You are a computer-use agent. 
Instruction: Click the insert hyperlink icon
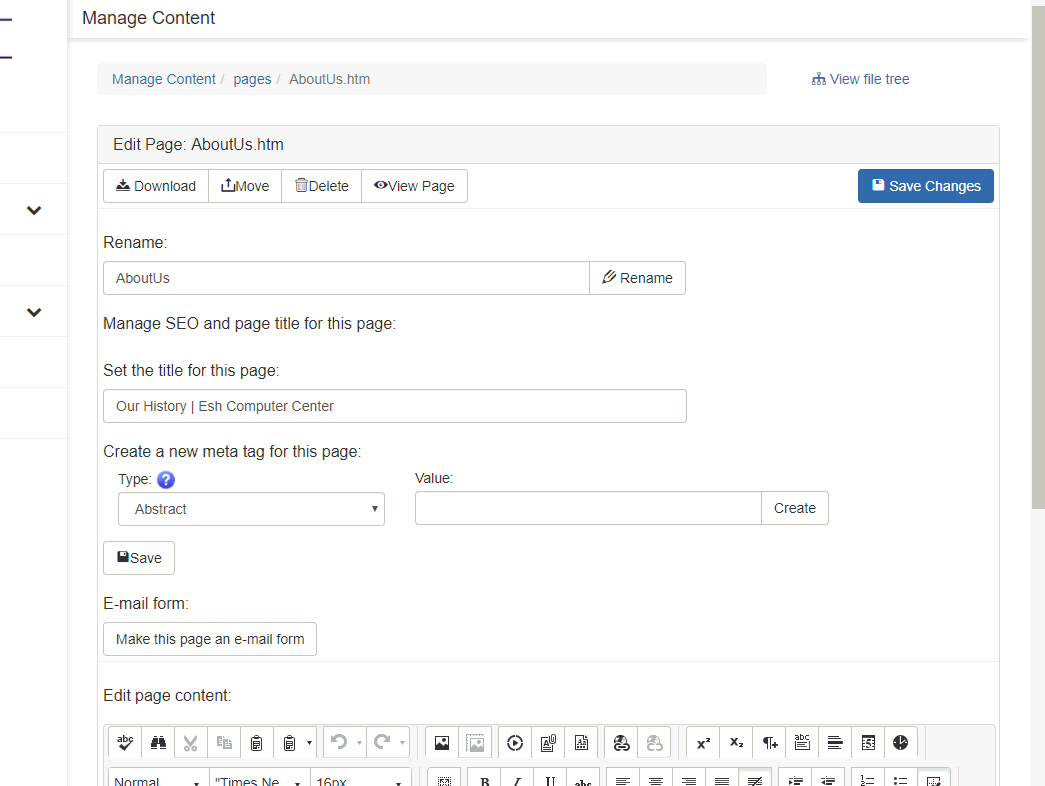pos(621,743)
